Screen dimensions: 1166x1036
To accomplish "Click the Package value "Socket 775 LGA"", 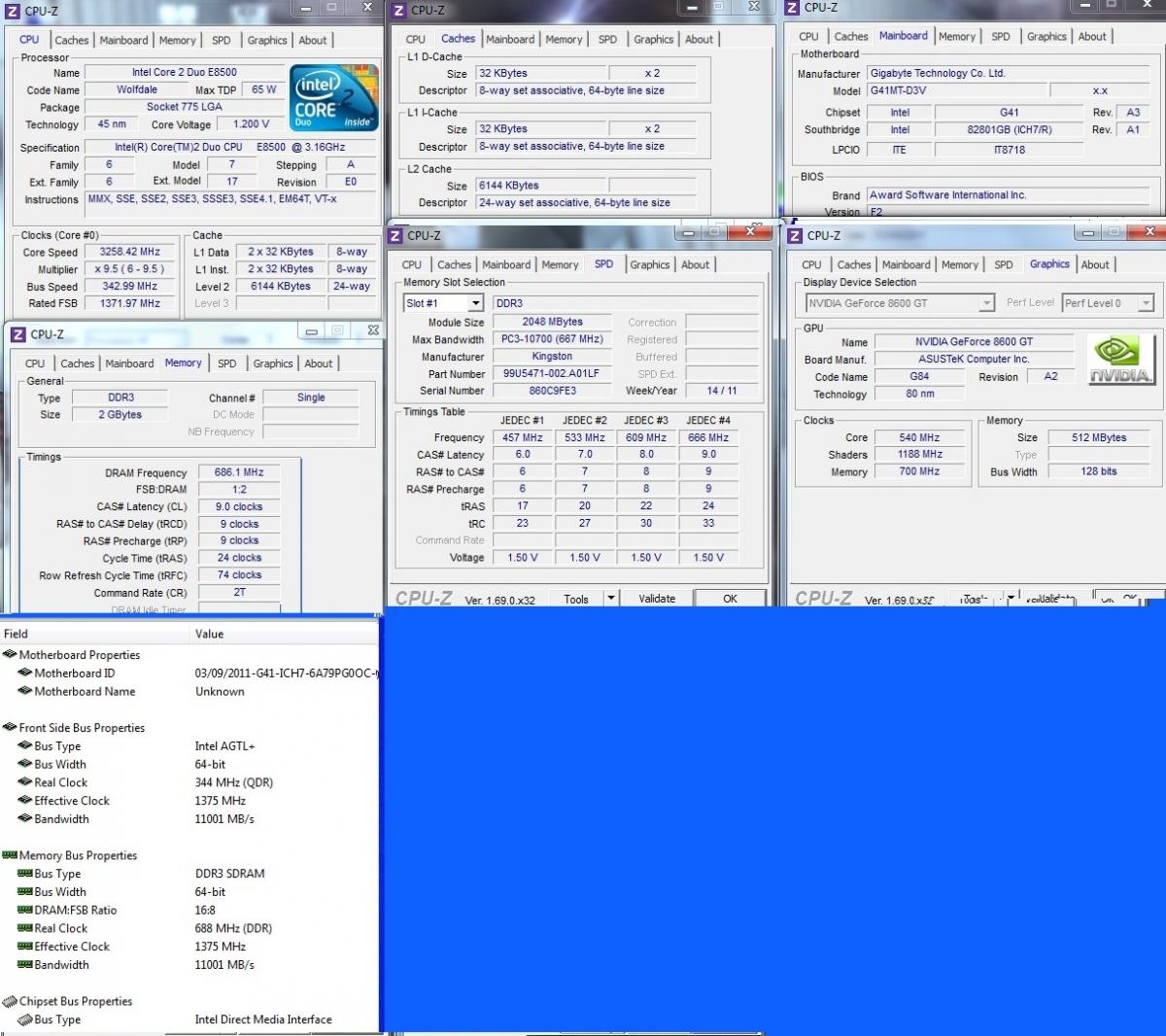I will [x=185, y=107].
